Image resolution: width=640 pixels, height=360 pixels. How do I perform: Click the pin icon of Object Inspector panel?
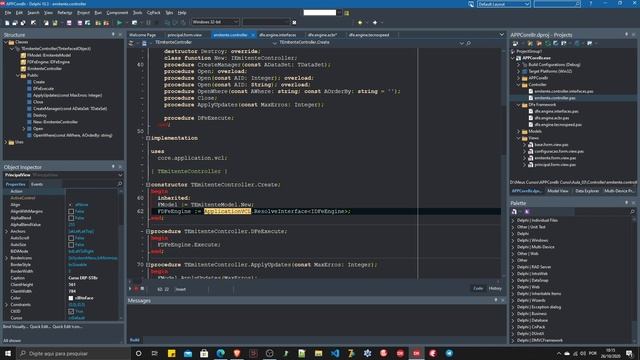click(113, 167)
